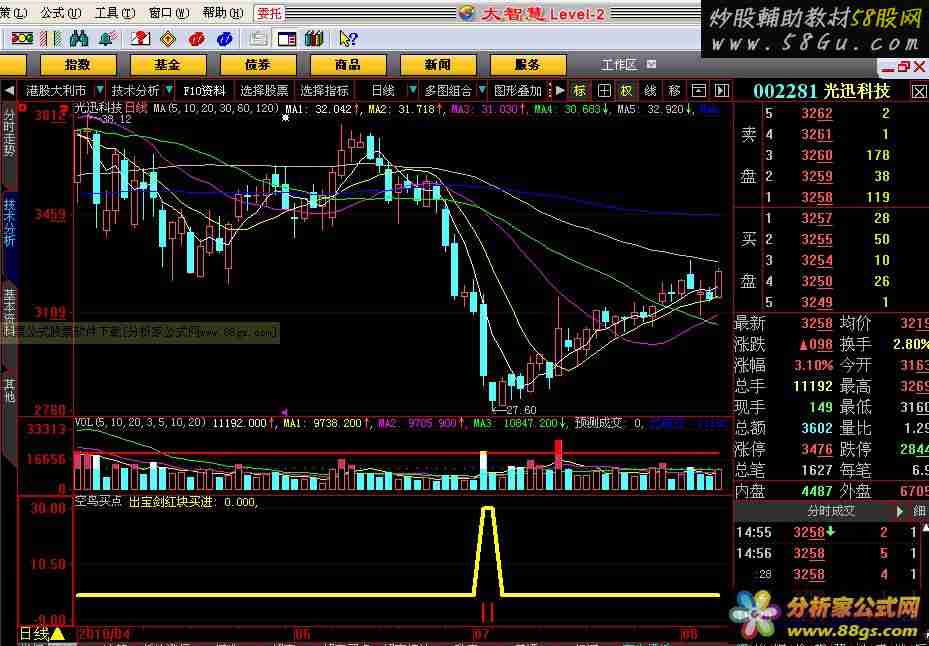Open the 公式 menu
The image size is (929, 646).
(x=60, y=12)
